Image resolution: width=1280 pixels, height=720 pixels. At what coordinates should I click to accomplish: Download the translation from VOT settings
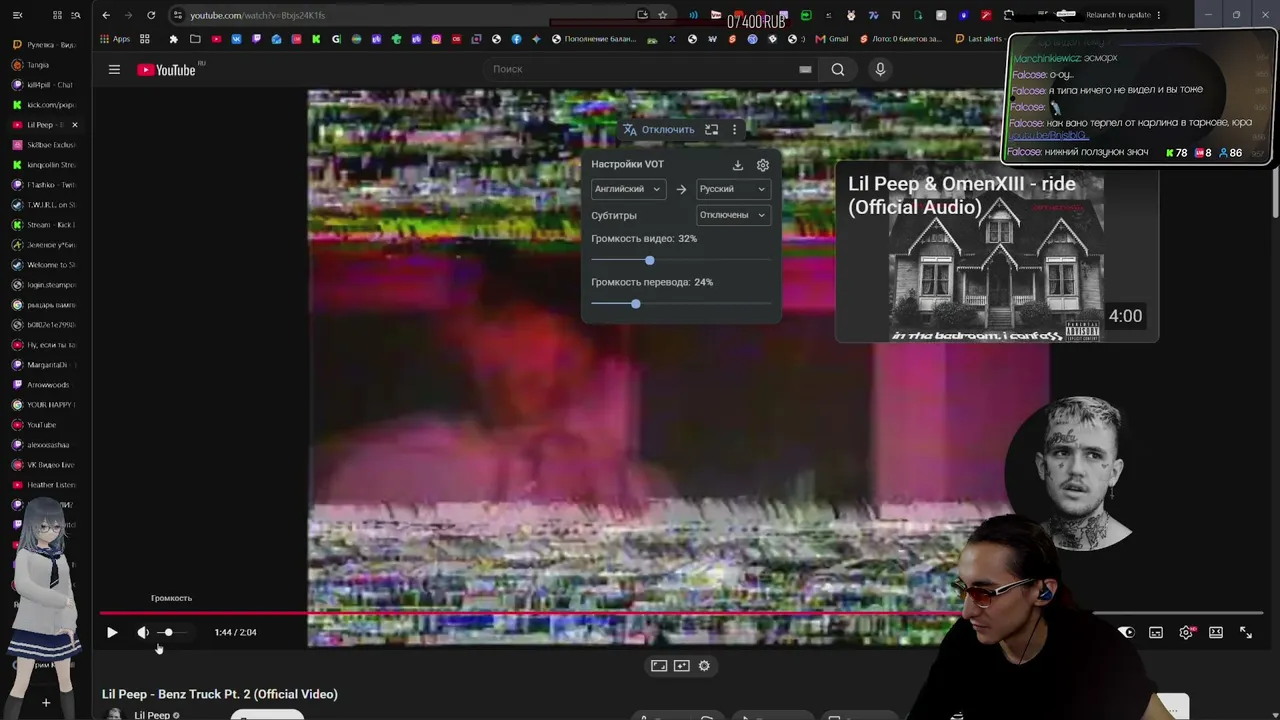click(738, 165)
